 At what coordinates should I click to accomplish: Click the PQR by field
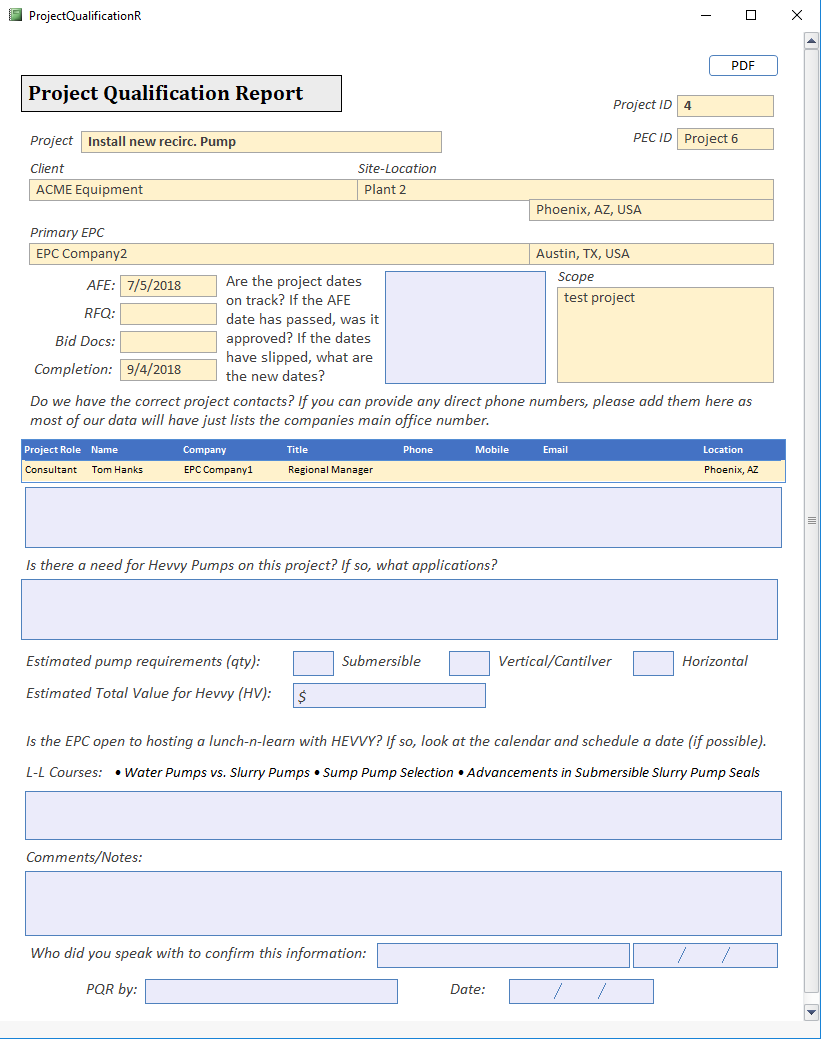tap(271, 991)
